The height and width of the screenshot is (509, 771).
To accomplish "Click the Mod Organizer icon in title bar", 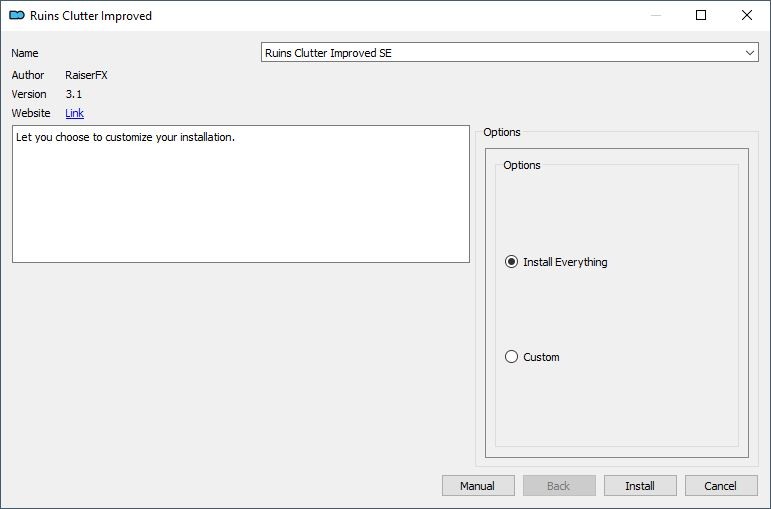I will point(17,15).
